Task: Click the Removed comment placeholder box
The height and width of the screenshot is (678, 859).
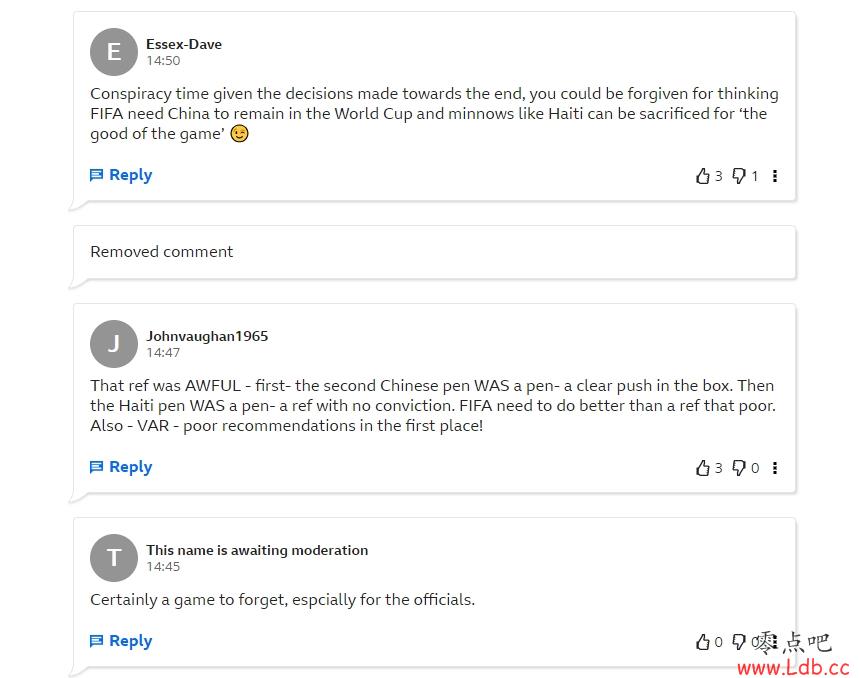Action: pyautogui.click(x=434, y=252)
